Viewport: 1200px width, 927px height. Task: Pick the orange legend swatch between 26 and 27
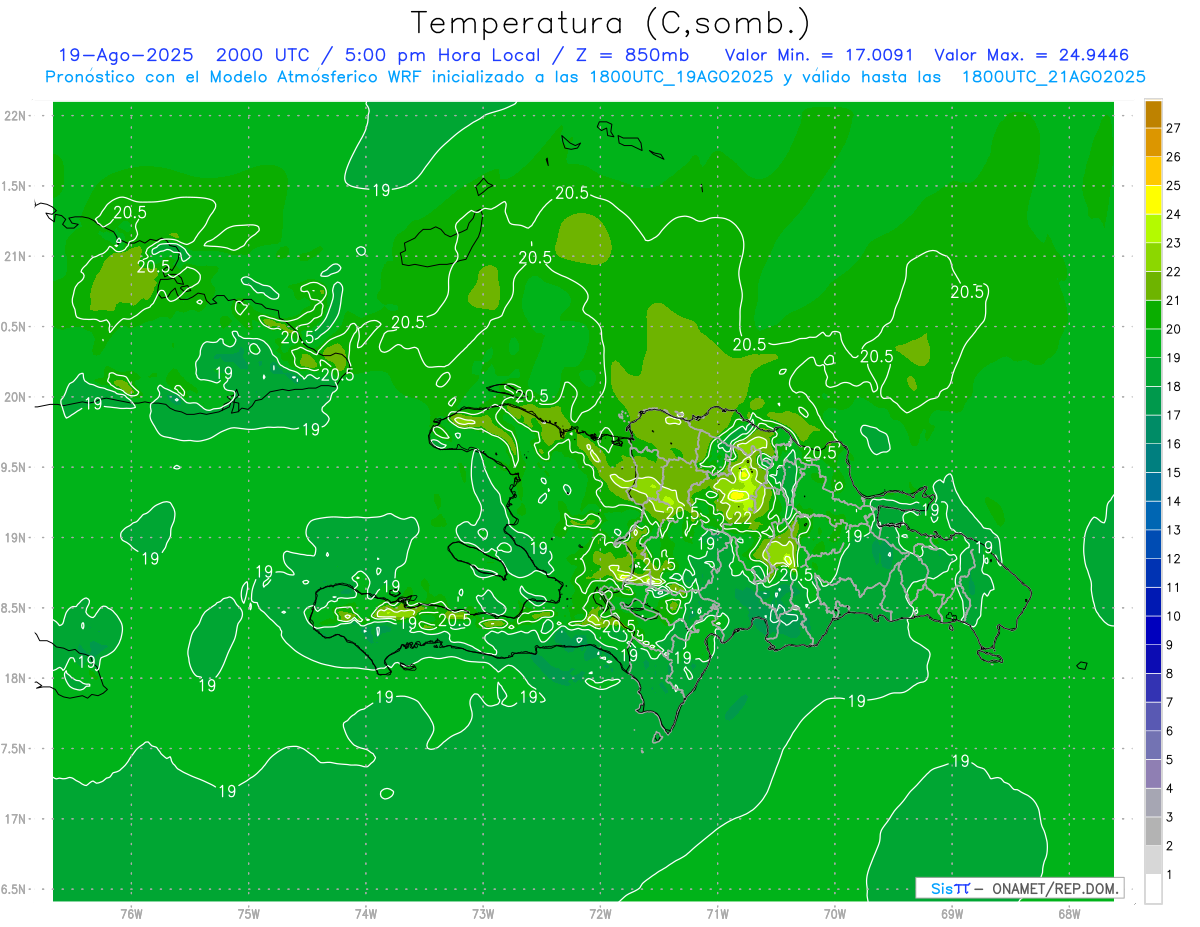(x=1153, y=143)
